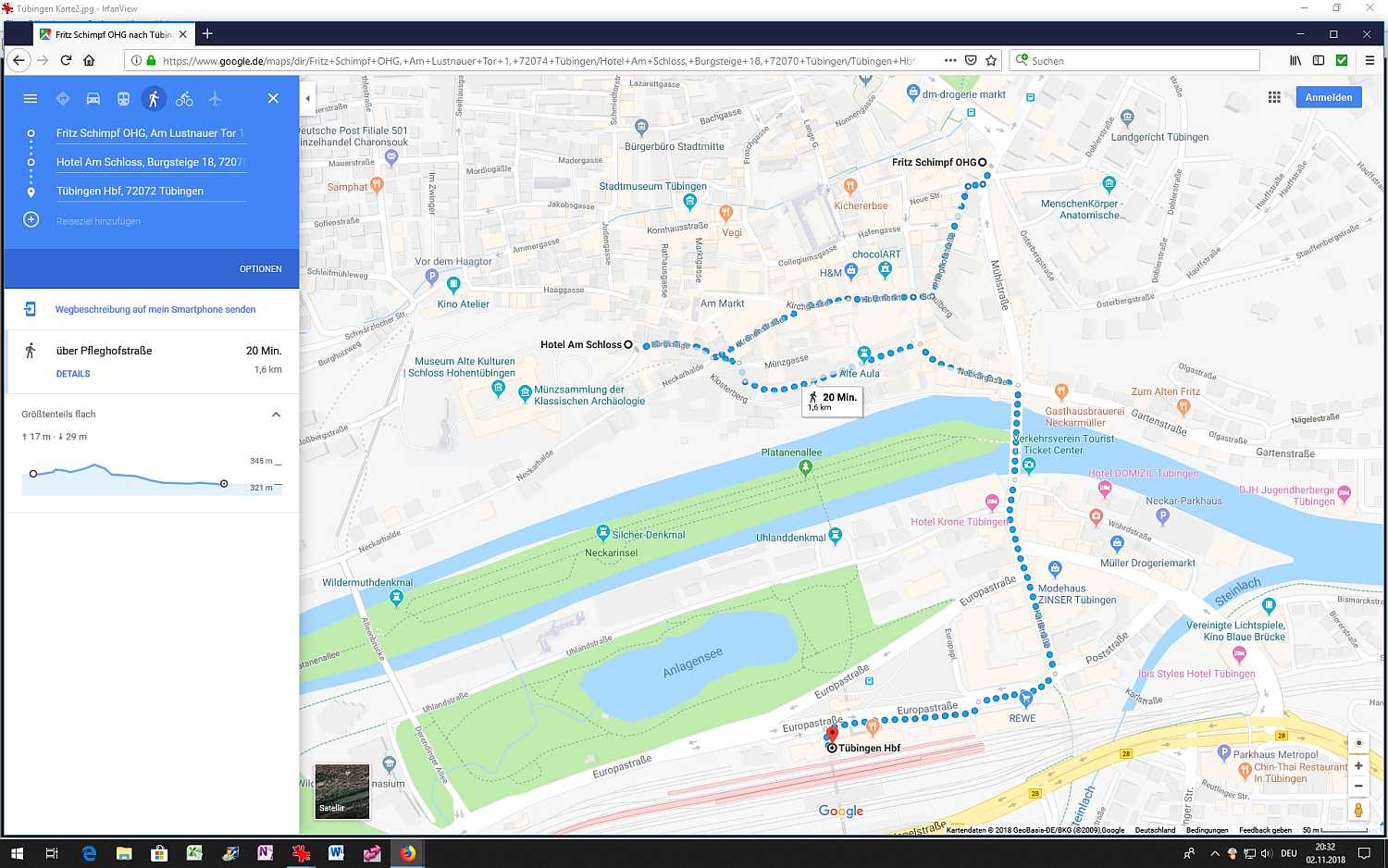
Task: Click the green checkmark extension icon
Action: click(1342, 60)
